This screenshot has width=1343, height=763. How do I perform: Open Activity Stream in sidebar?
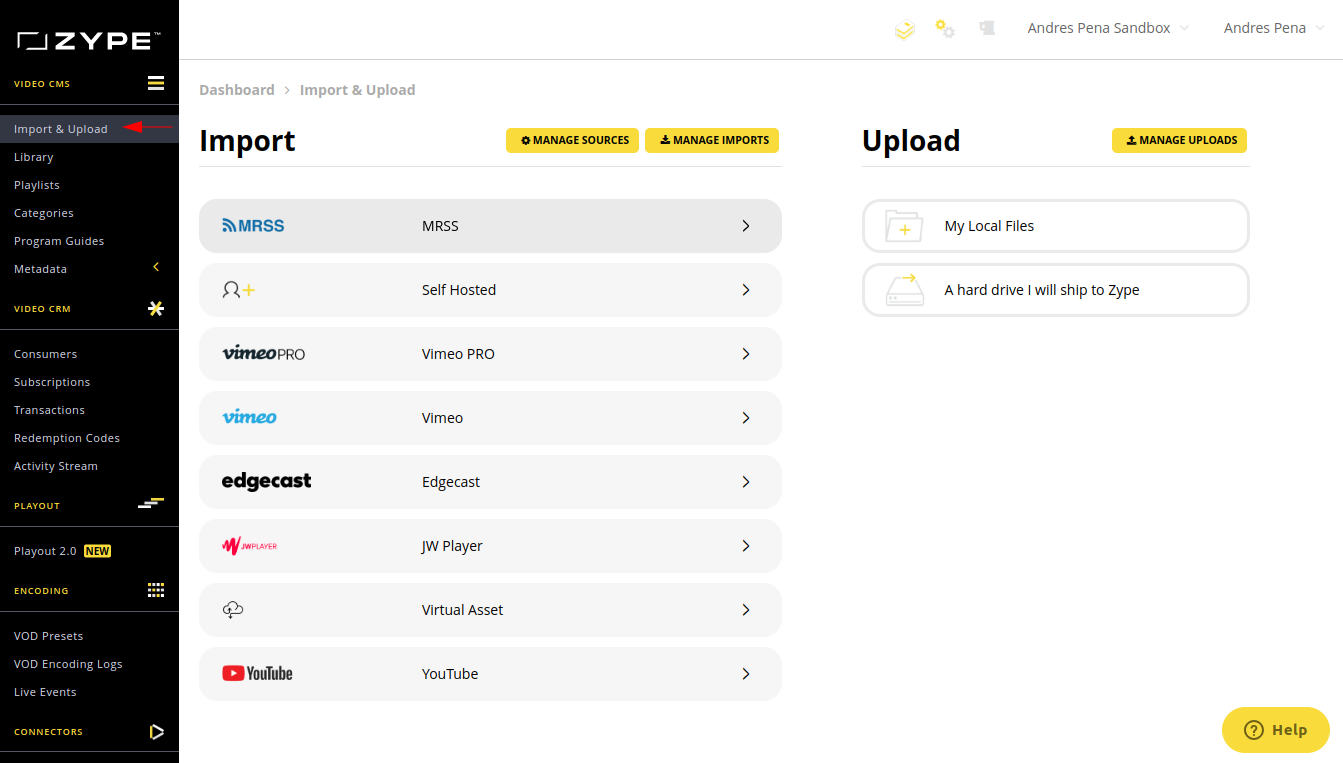[56, 466]
